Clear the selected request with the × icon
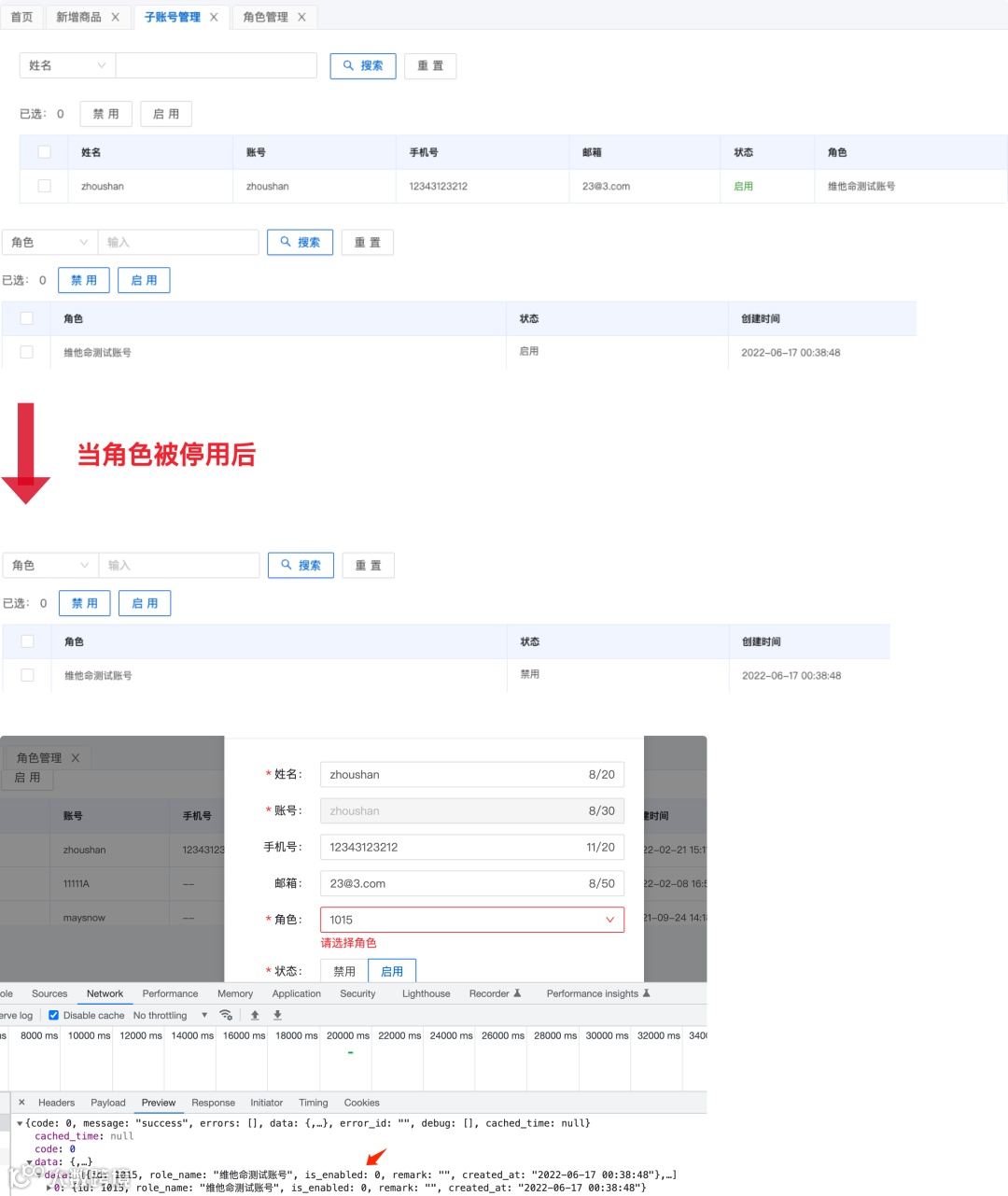 coord(20,1103)
